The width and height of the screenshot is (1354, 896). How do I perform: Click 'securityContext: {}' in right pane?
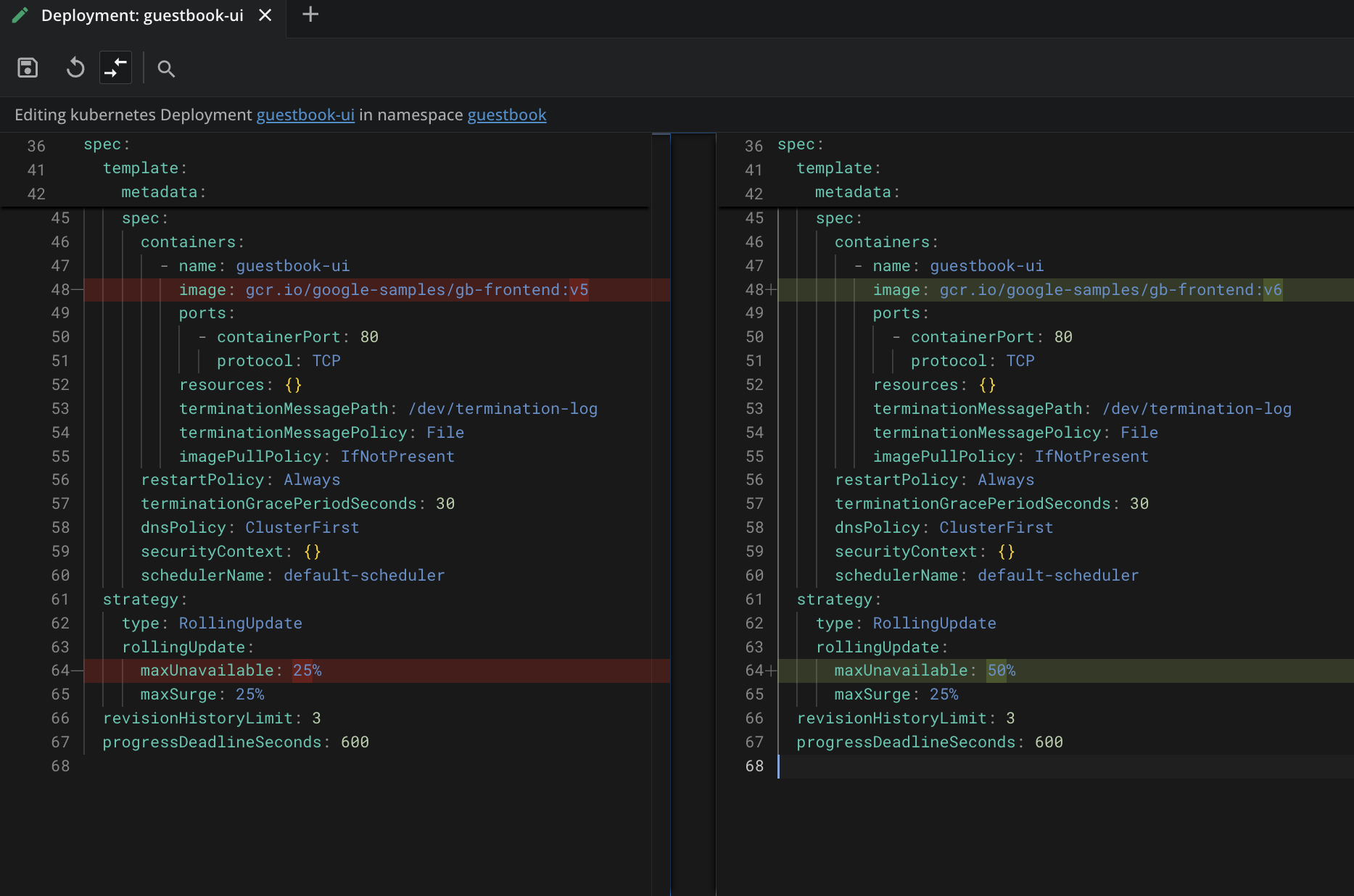[x=925, y=552]
